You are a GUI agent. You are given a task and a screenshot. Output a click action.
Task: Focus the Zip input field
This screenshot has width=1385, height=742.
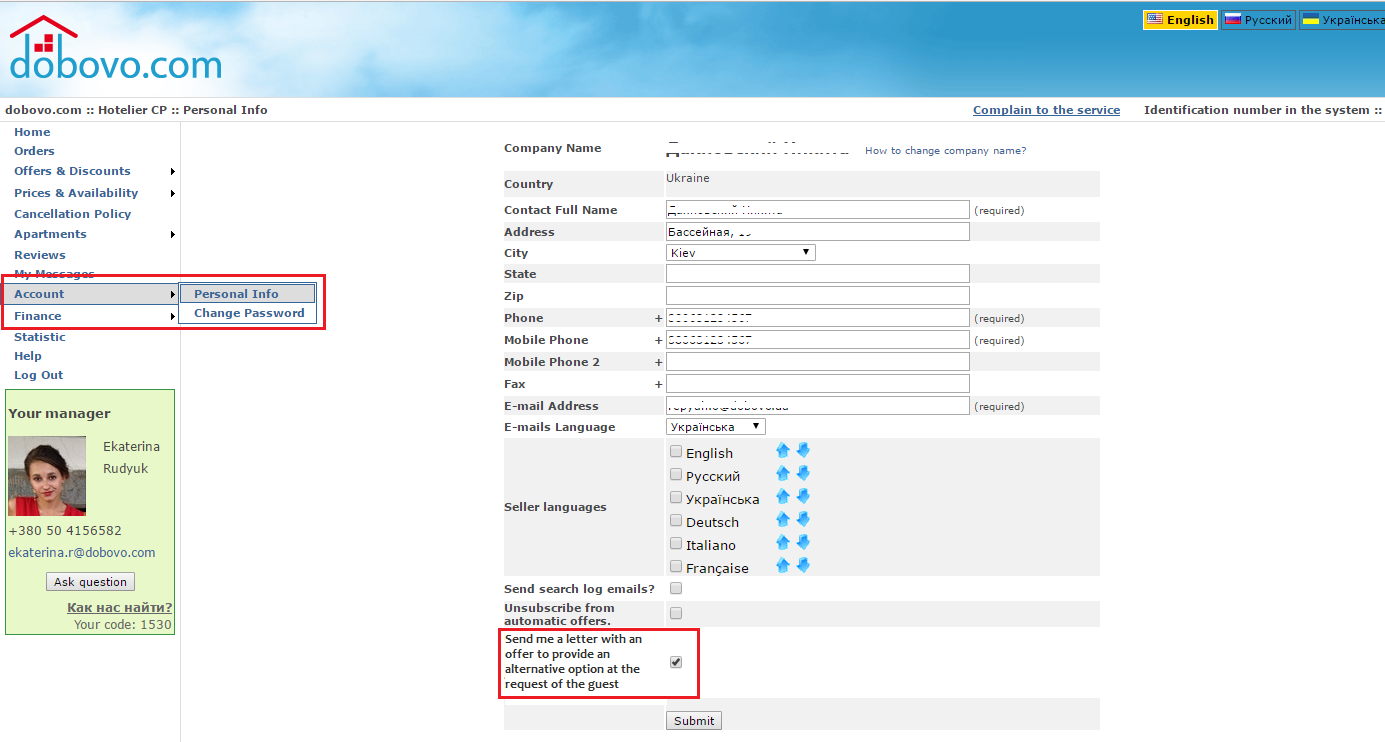818,296
